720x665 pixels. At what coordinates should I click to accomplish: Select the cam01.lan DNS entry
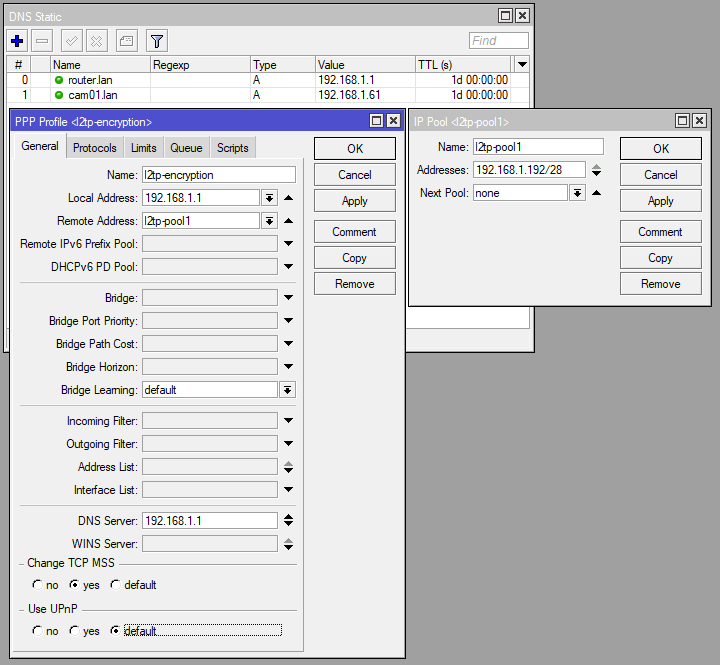(x=268, y=95)
